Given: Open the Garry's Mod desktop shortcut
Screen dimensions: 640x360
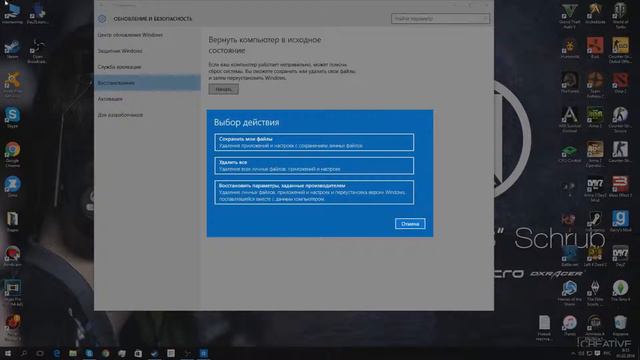Looking at the screenshot, I should (620, 222).
